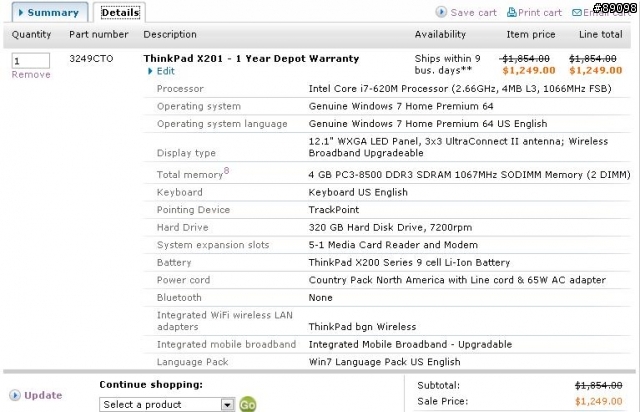Click the Sale Price $1,249.00 amount

[x=598, y=401]
